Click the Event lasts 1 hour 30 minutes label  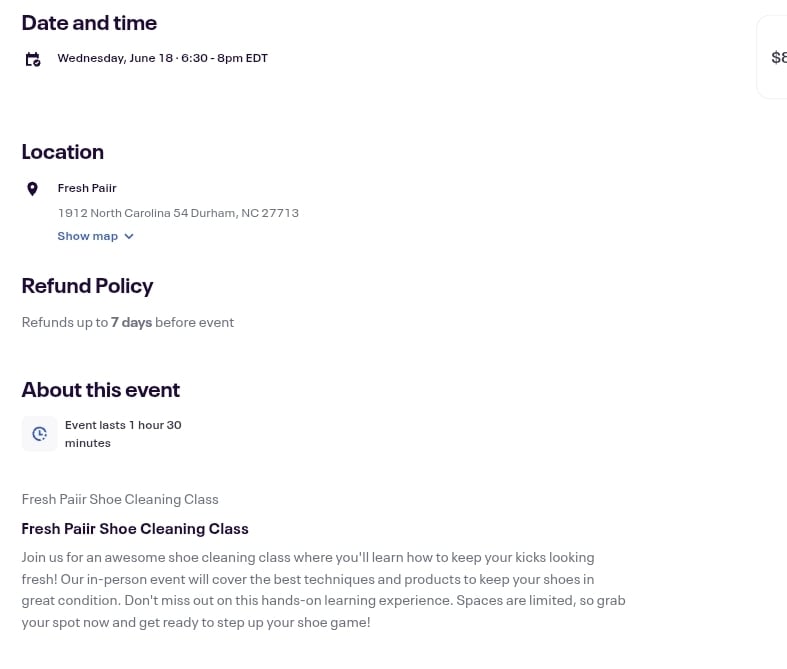(x=123, y=434)
